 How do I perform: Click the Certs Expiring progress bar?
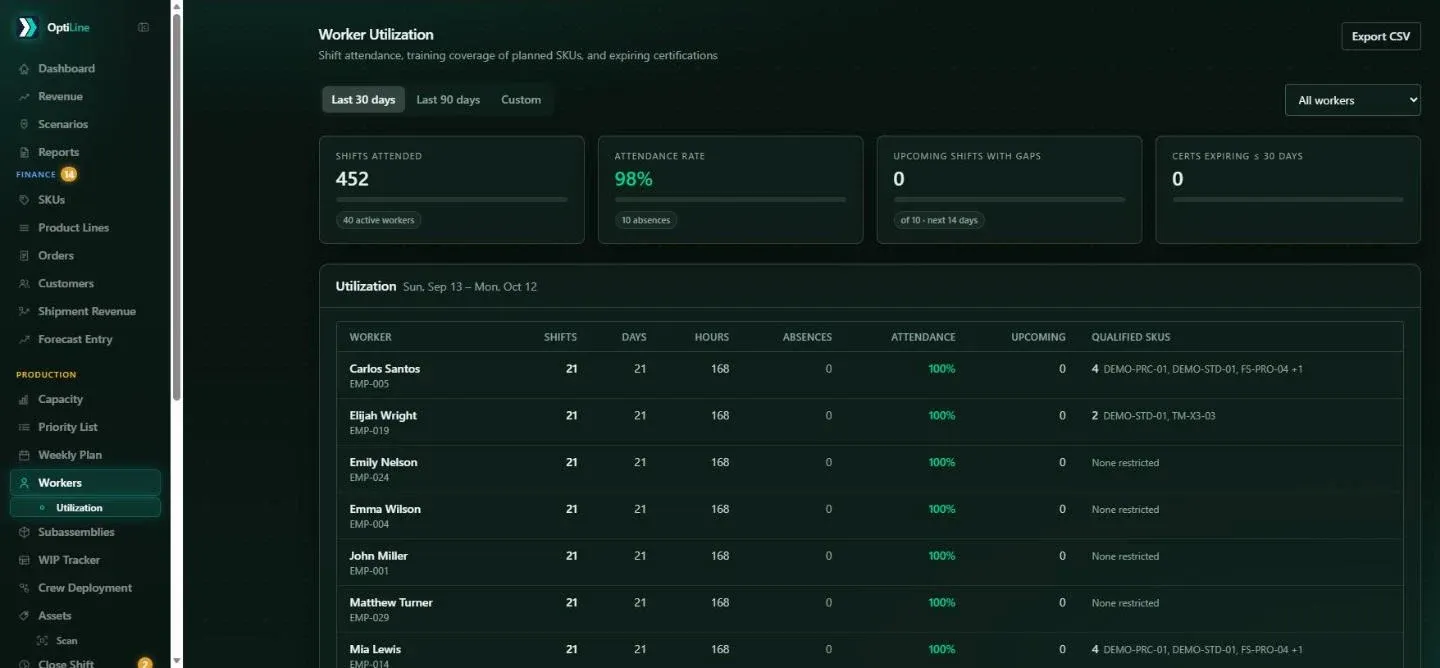coord(1287,200)
